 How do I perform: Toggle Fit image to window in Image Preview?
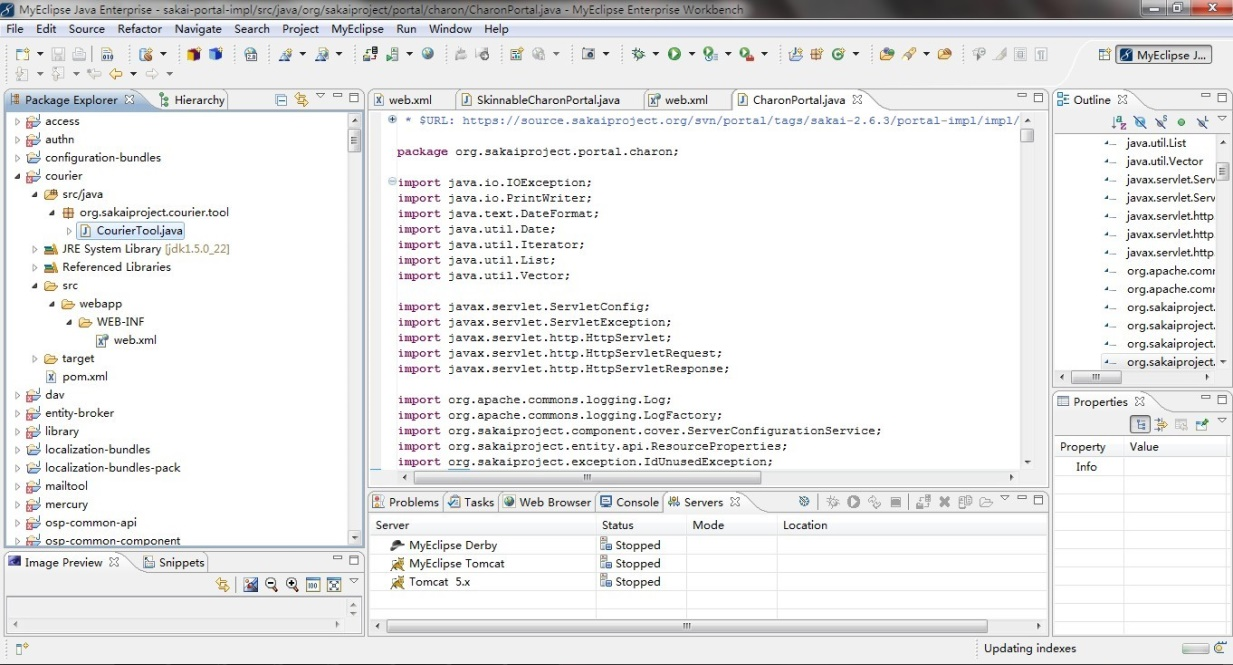pyautogui.click(x=334, y=585)
